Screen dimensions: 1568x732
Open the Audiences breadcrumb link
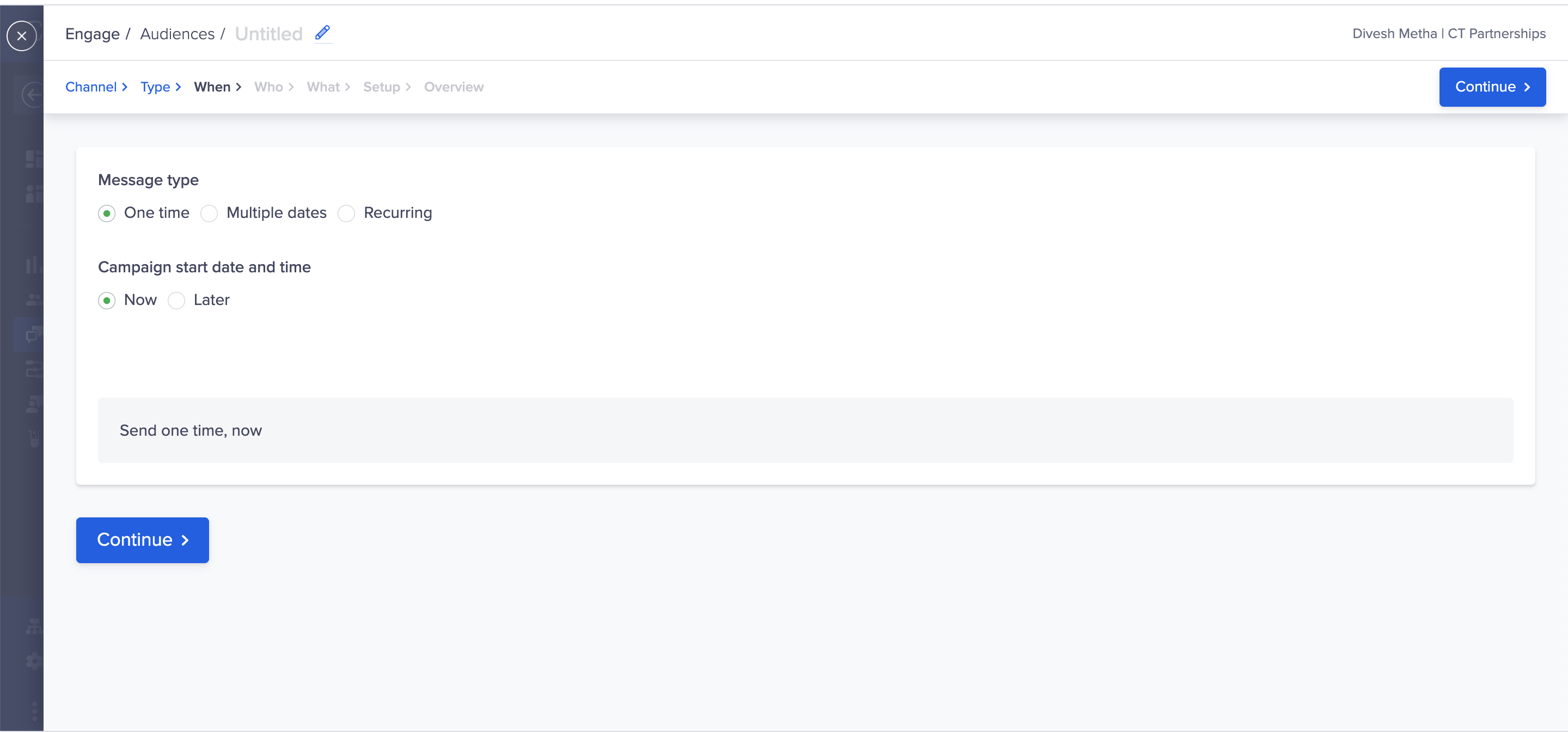pos(177,34)
